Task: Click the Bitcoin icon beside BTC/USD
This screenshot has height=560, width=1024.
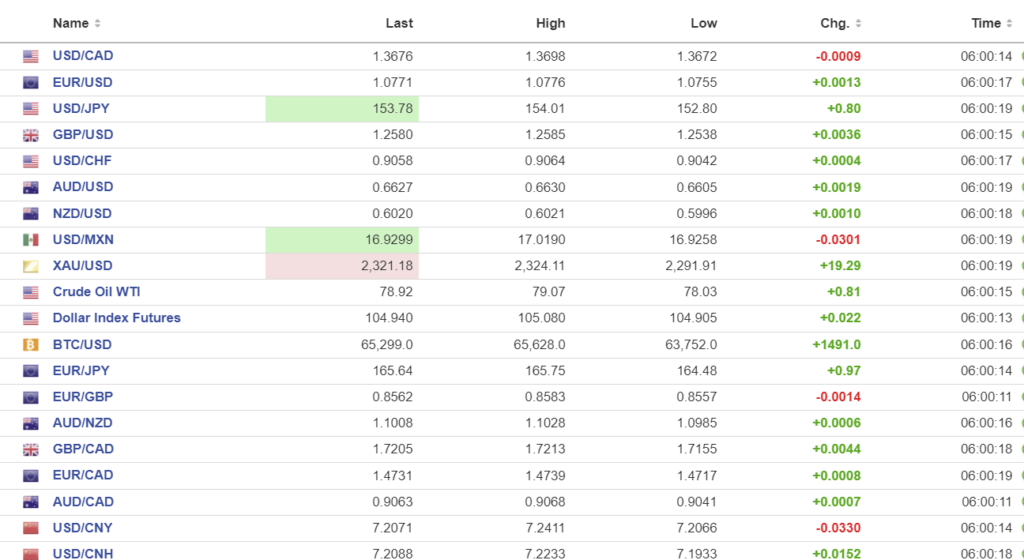Action: pyautogui.click(x=30, y=344)
